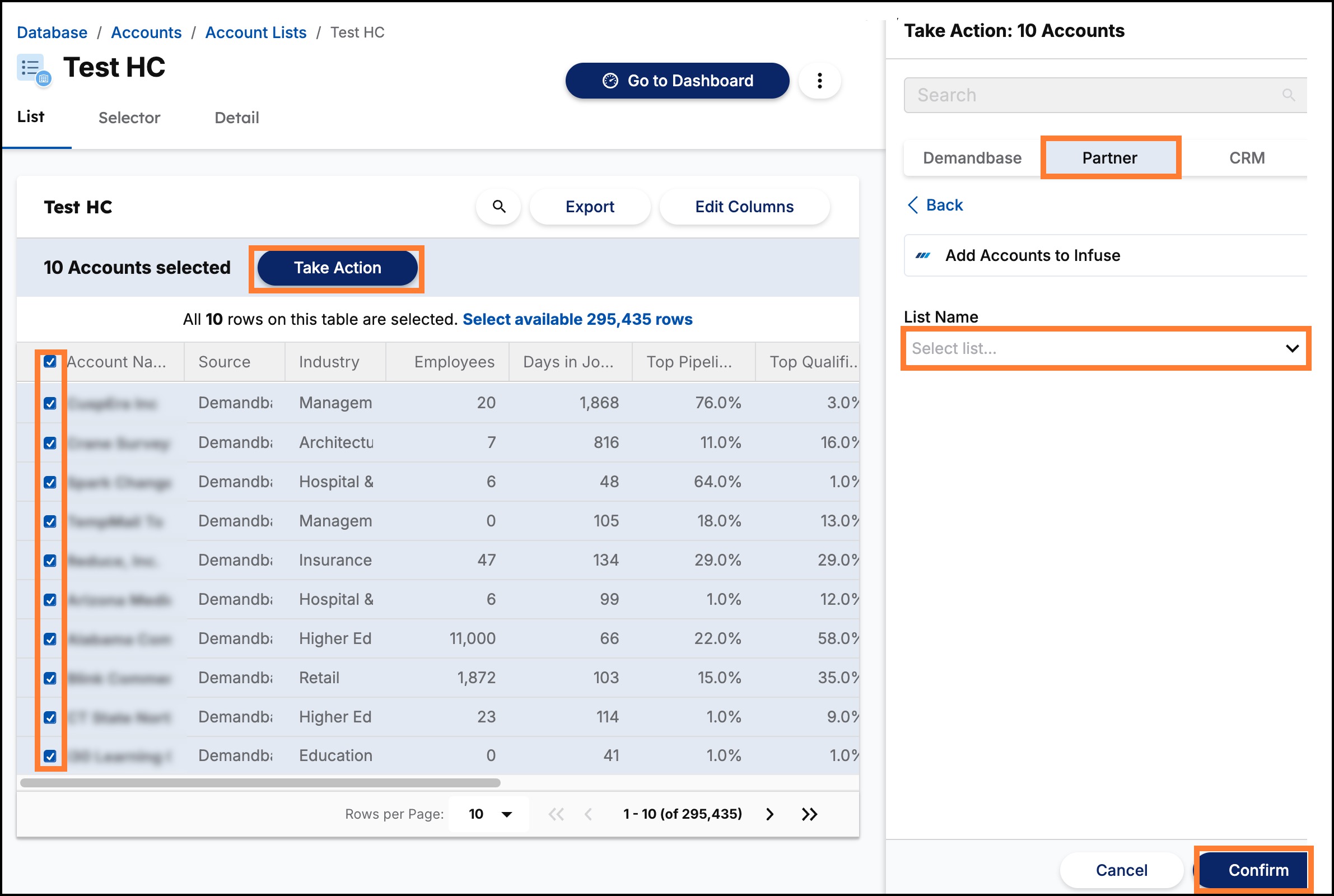
Task: Select the CRM tab
Action: (1247, 158)
